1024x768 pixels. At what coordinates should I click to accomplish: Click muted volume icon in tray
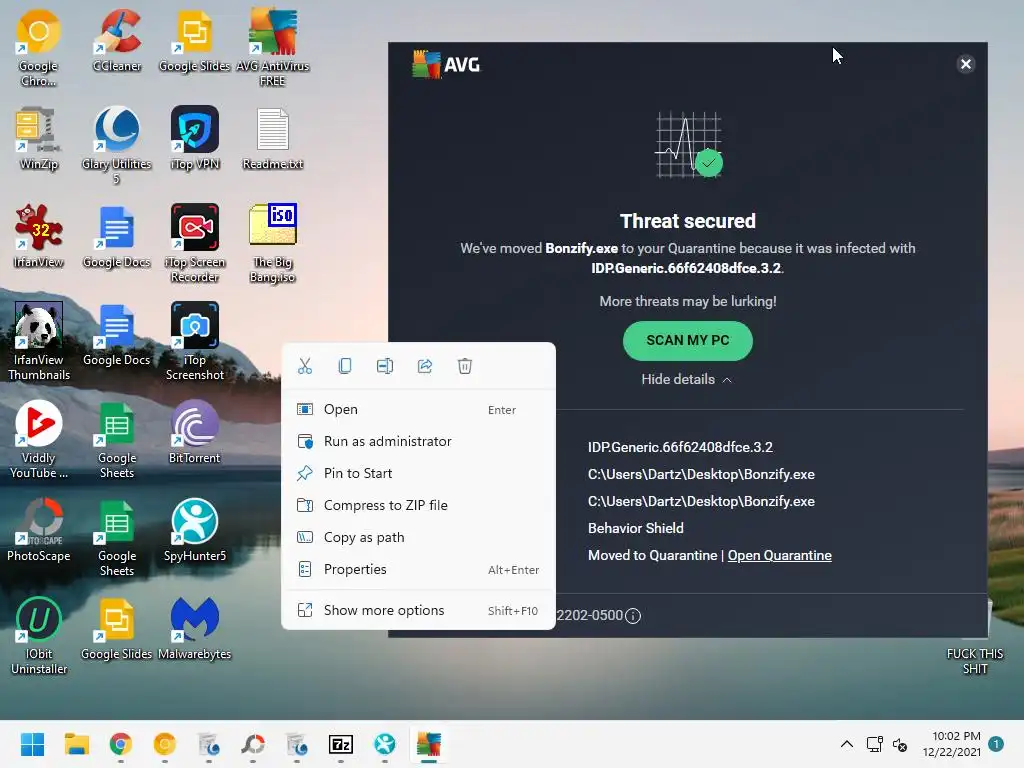[900, 744]
